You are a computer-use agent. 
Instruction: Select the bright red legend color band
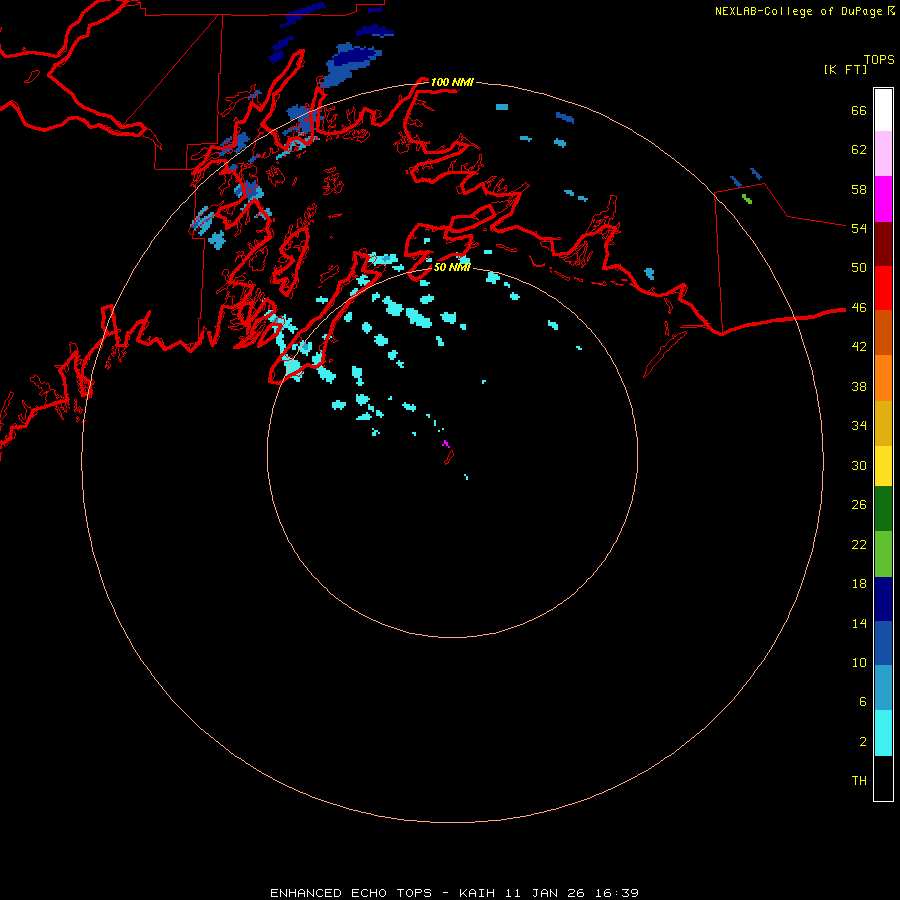point(883,288)
